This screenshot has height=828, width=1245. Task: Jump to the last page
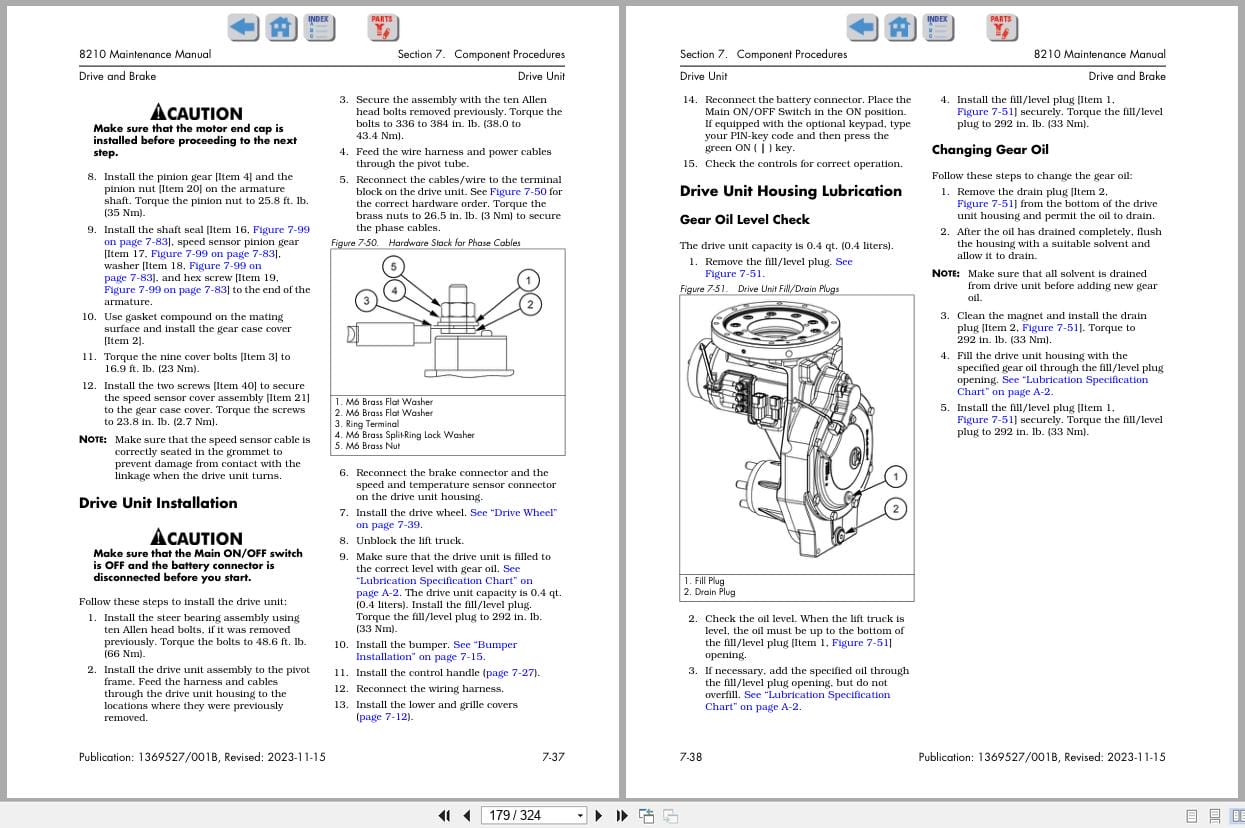pyautogui.click(x=621, y=815)
